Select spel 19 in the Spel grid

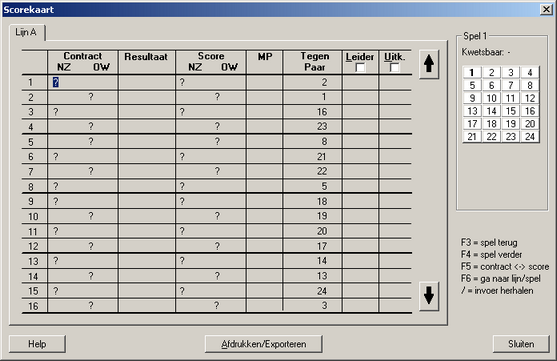511,124
